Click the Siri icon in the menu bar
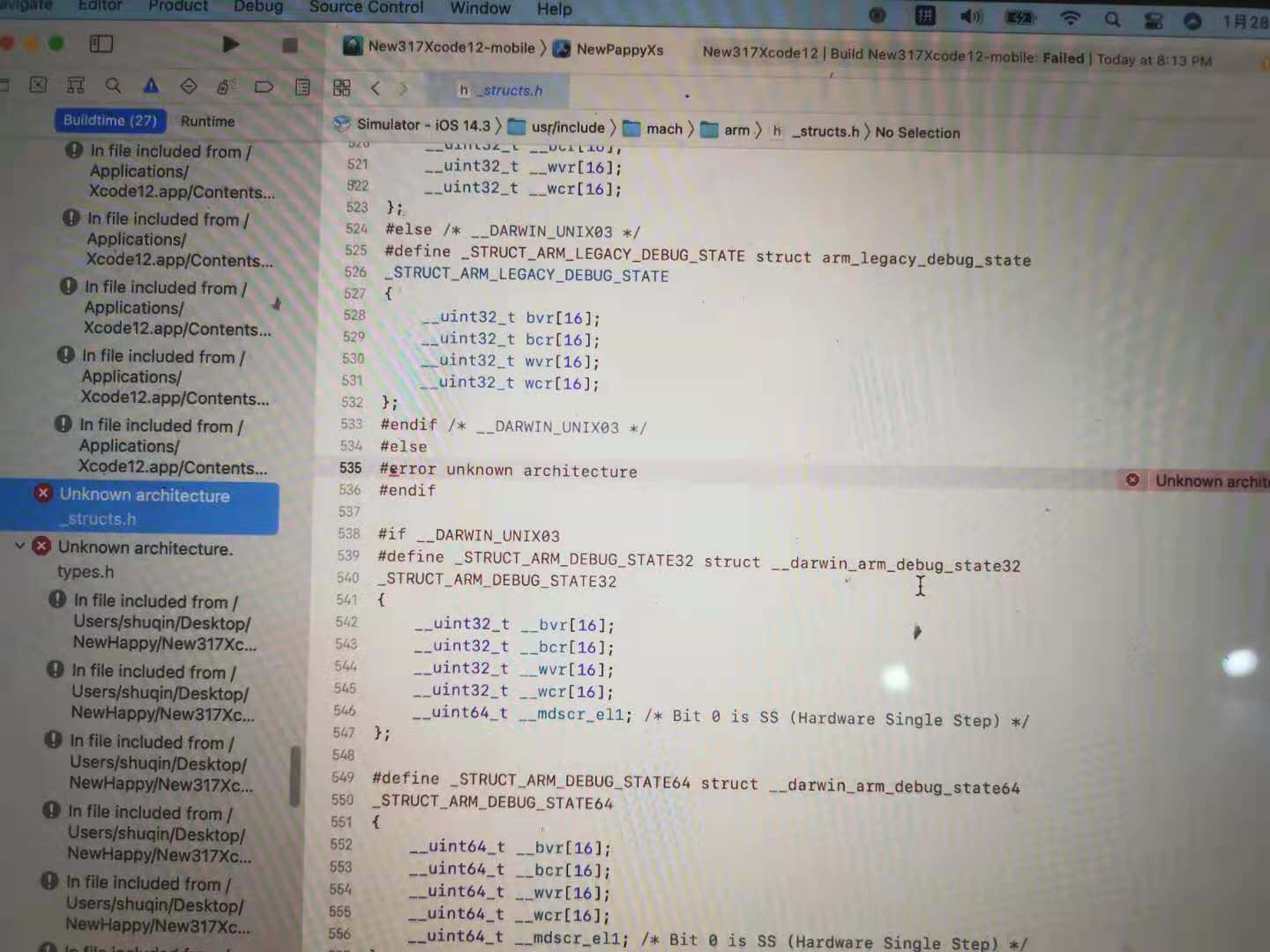Screen dimensions: 1270x952 (x=1192, y=21)
